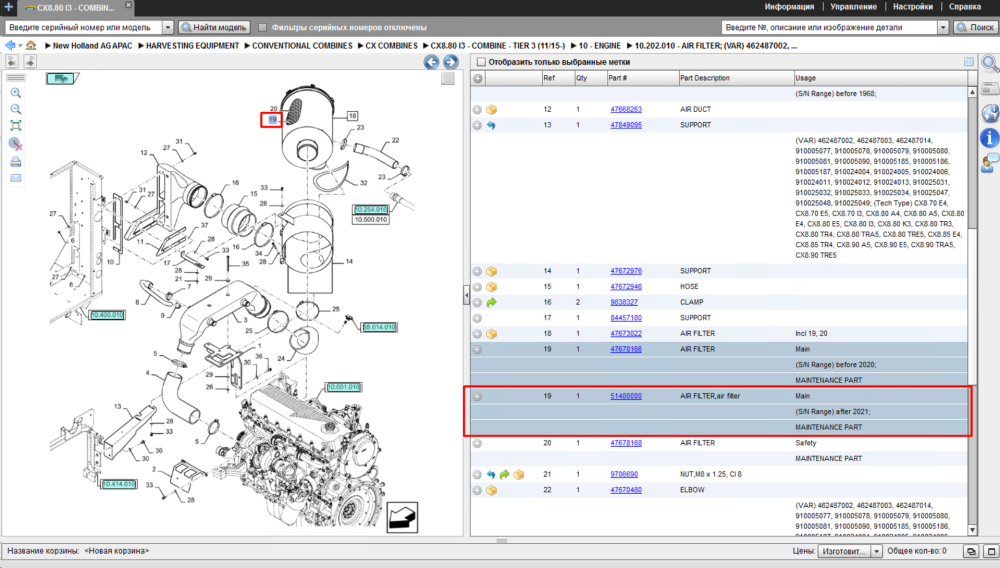Fit diagram to window

pyautogui.click(x=16, y=126)
